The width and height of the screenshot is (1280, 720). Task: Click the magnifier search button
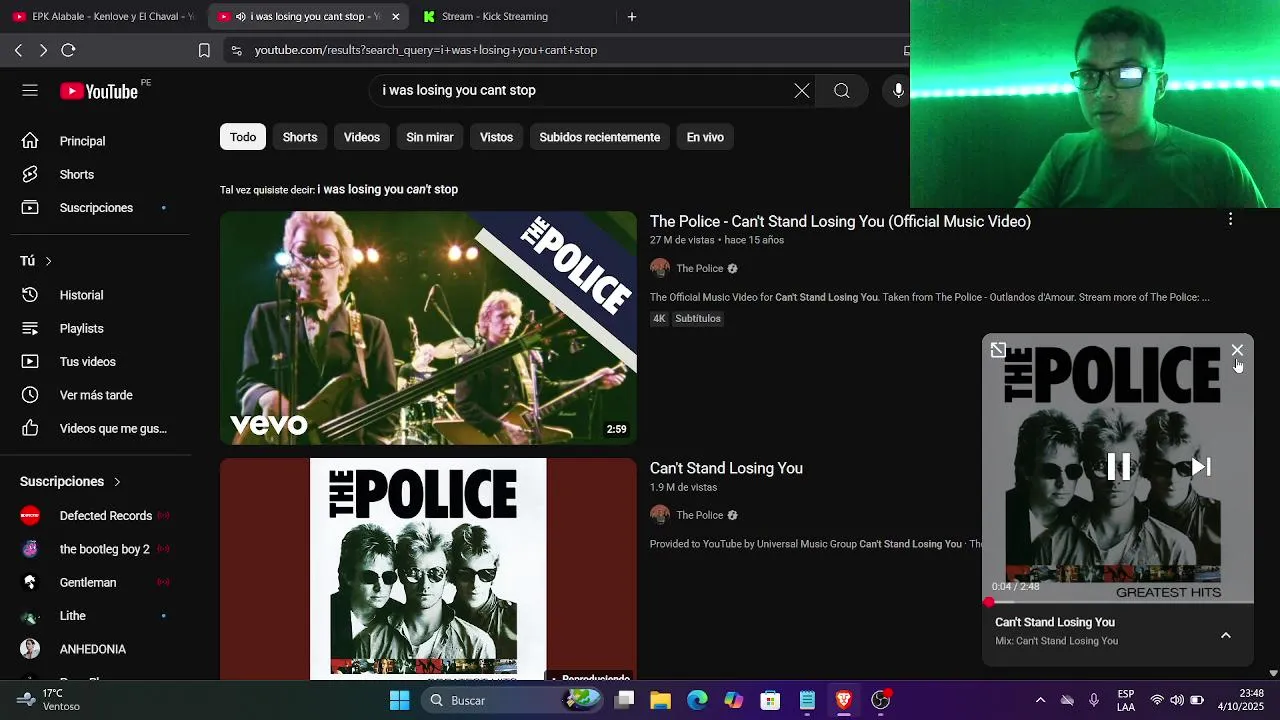click(x=842, y=91)
